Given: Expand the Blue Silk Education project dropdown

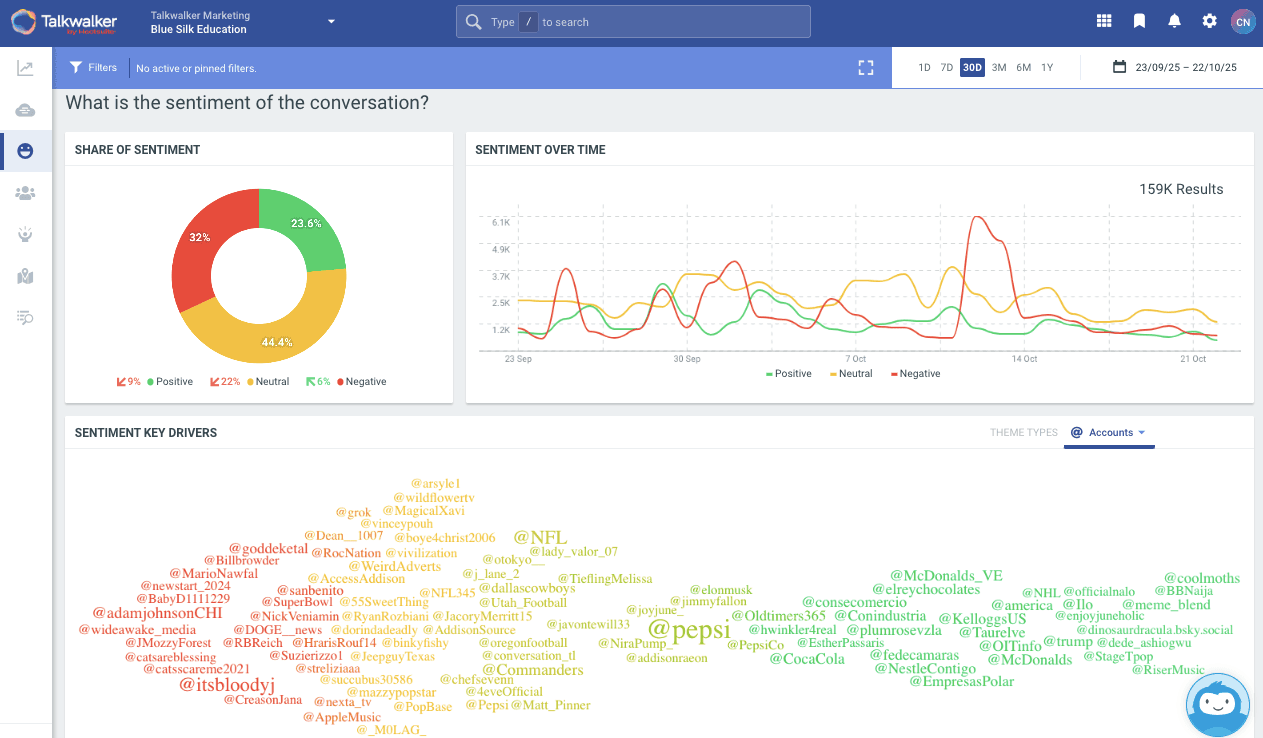Looking at the screenshot, I should tap(331, 22).
